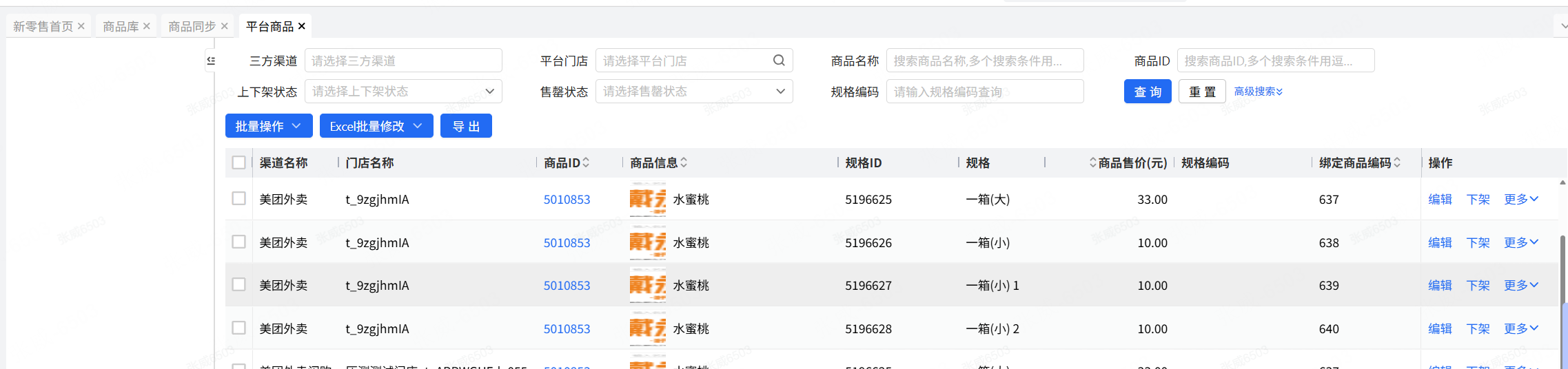The image size is (1568, 369).
Task: Expand 高级搜索 options
Action: point(1259,91)
